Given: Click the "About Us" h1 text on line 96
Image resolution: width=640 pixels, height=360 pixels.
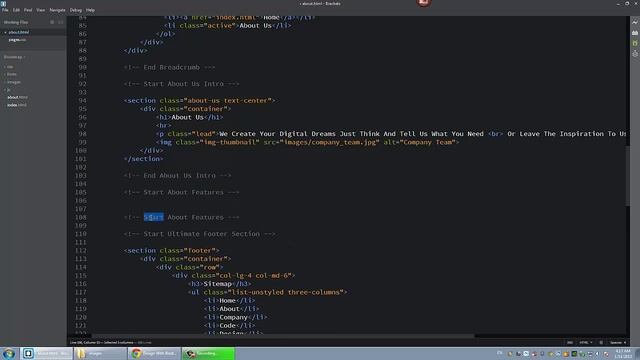Looking at the screenshot, I should [187, 117].
